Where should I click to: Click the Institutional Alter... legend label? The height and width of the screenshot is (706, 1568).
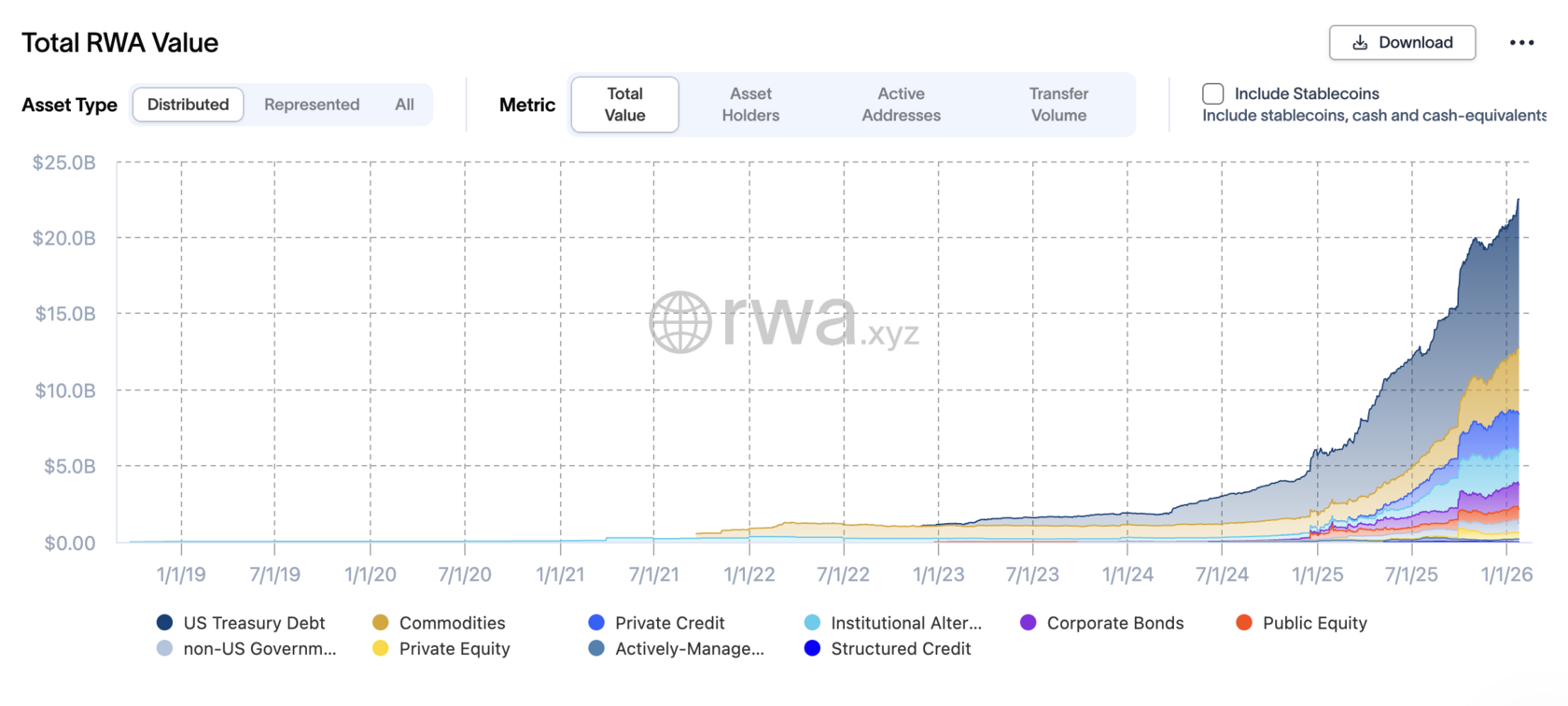click(x=906, y=623)
